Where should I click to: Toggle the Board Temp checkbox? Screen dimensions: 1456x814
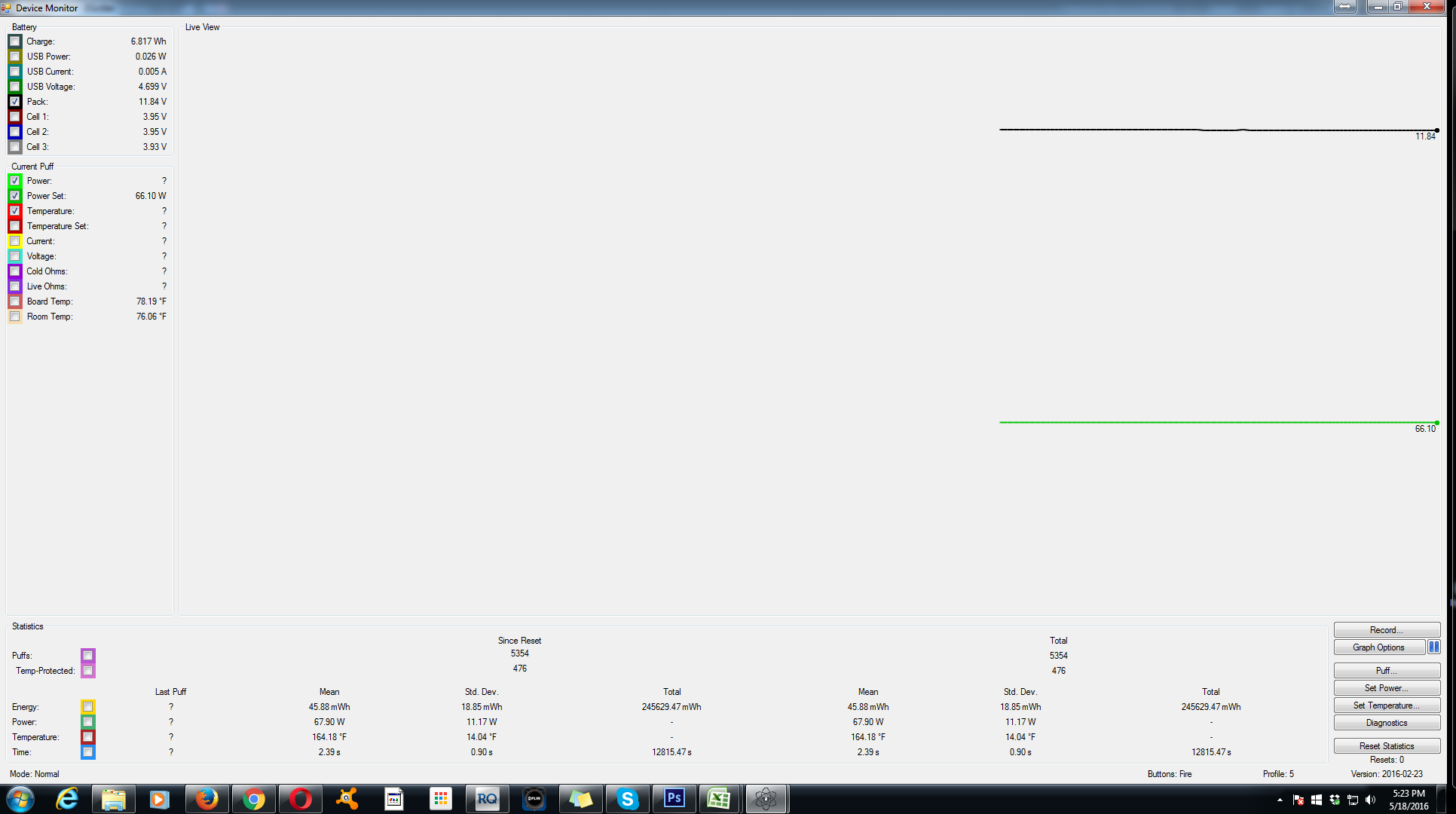coord(15,301)
